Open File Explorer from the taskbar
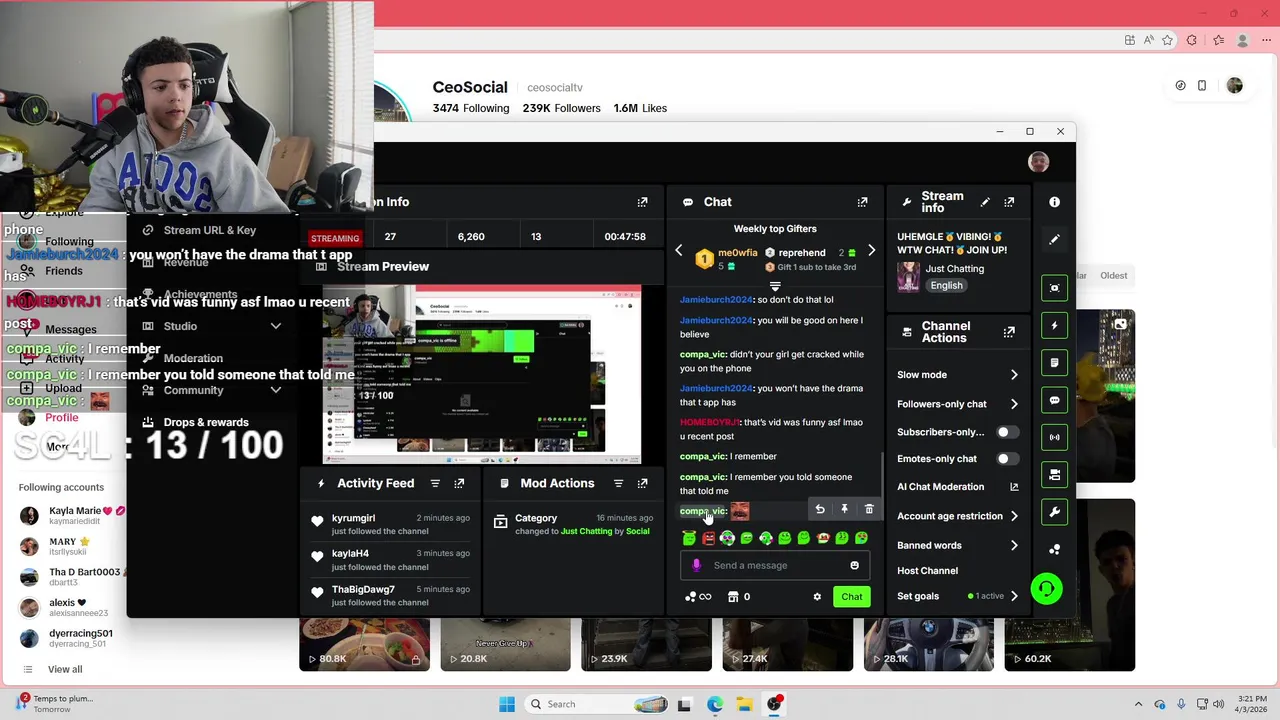Image resolution: width=1280 pixels, height=720 pixels. pos(744,704)
